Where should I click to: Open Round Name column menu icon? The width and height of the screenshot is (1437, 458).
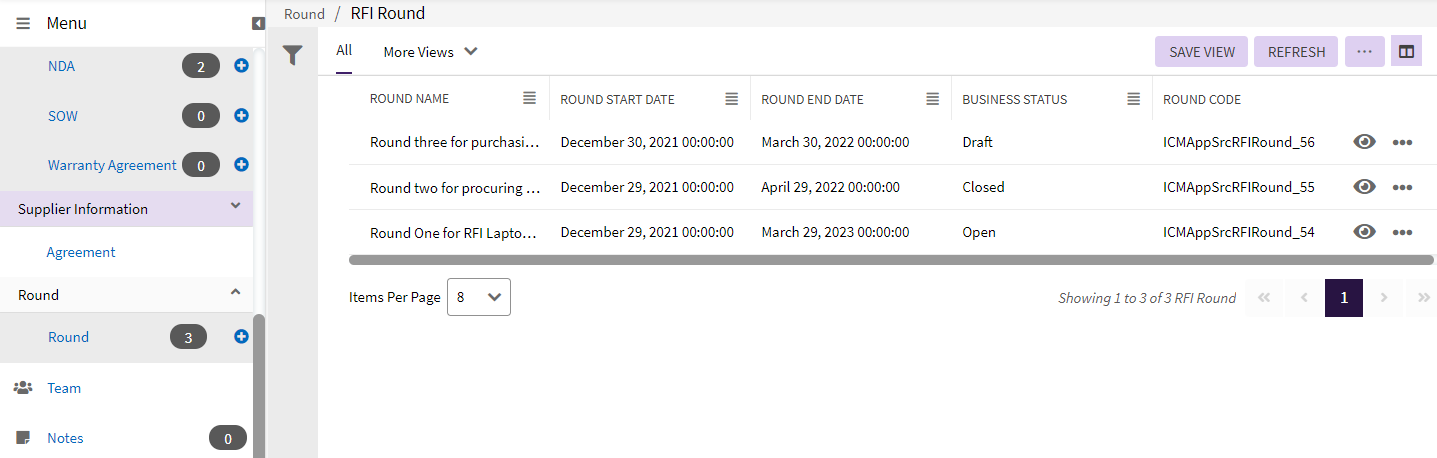[529, 98]
